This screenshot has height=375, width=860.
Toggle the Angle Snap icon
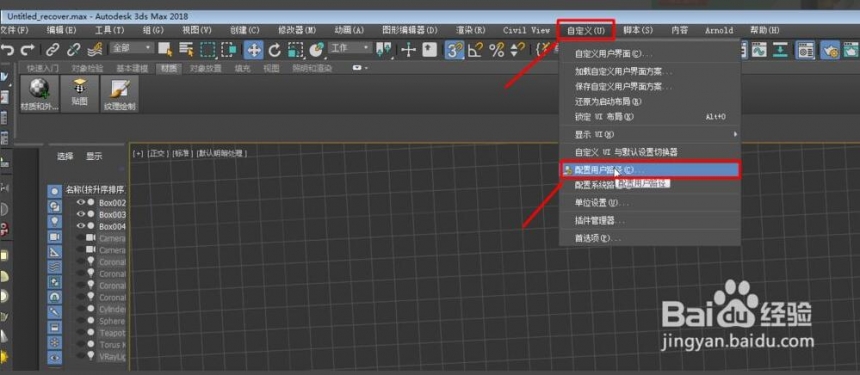point(475,50)
